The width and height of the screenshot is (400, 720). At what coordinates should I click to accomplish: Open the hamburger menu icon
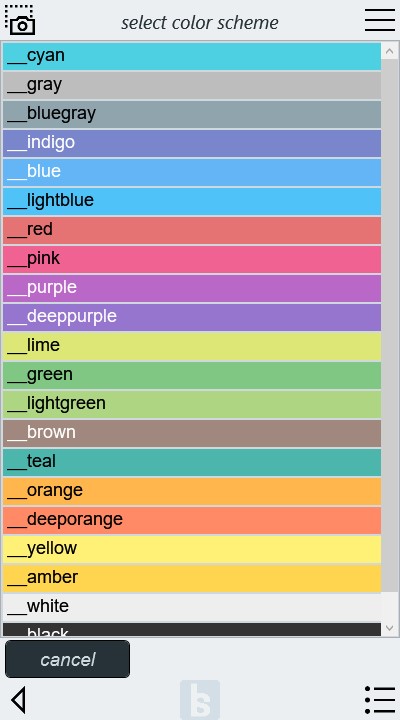click(380, 20)
